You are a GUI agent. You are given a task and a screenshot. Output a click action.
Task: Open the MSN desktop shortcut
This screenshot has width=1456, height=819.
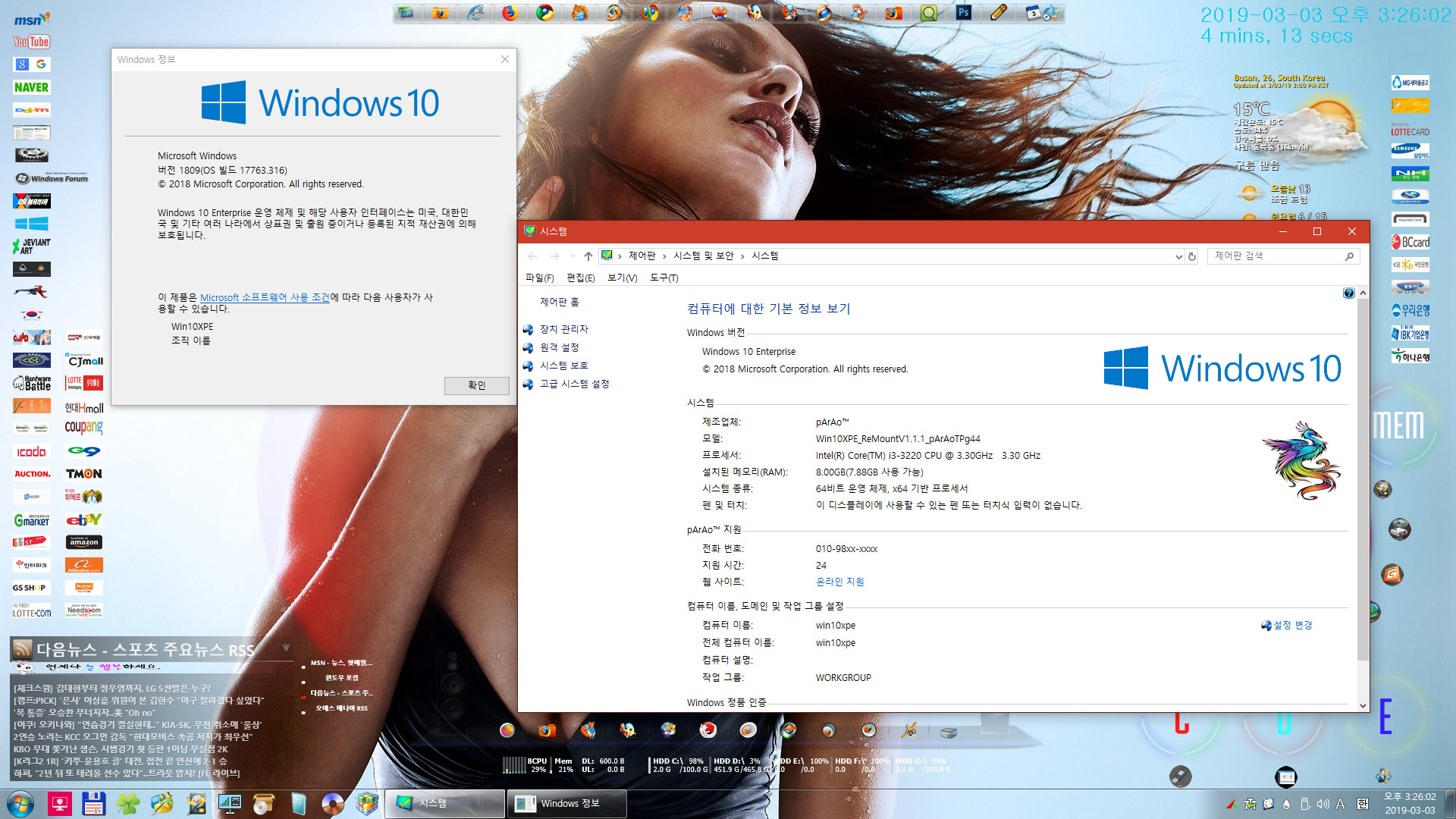click(32, 19)
